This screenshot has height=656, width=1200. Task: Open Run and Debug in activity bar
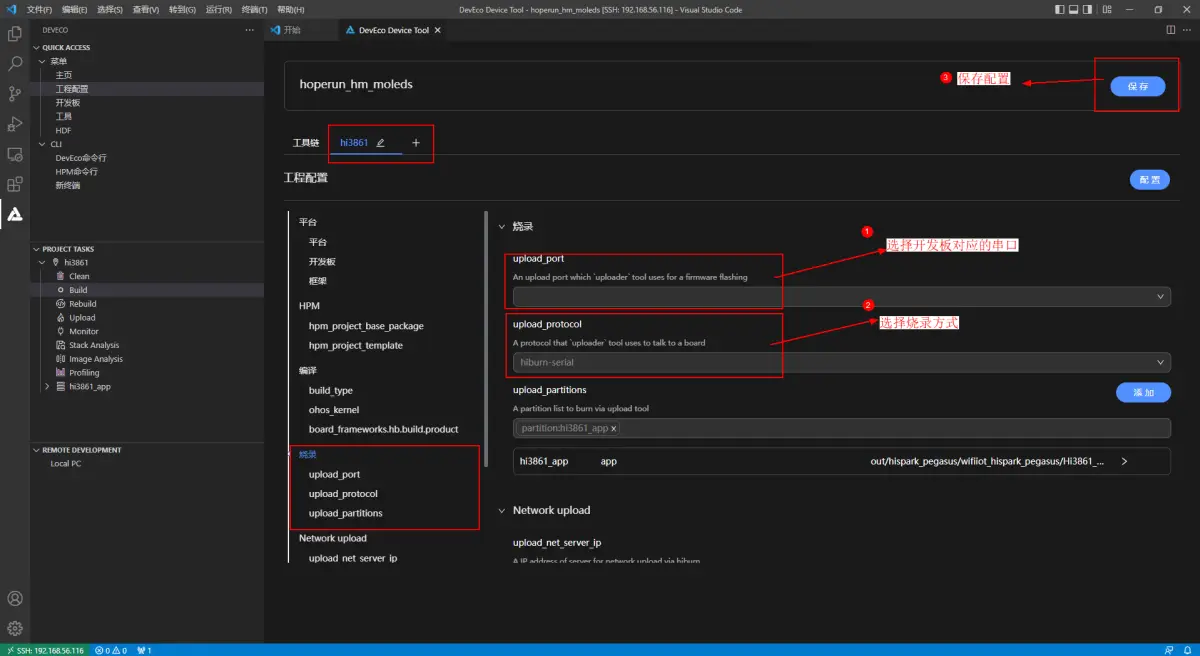pos(15,124)
